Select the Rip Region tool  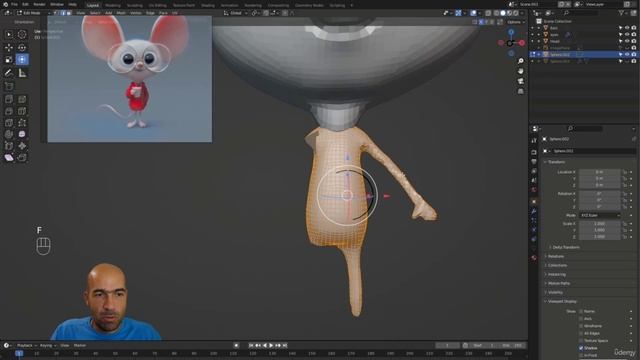[22, 158]
